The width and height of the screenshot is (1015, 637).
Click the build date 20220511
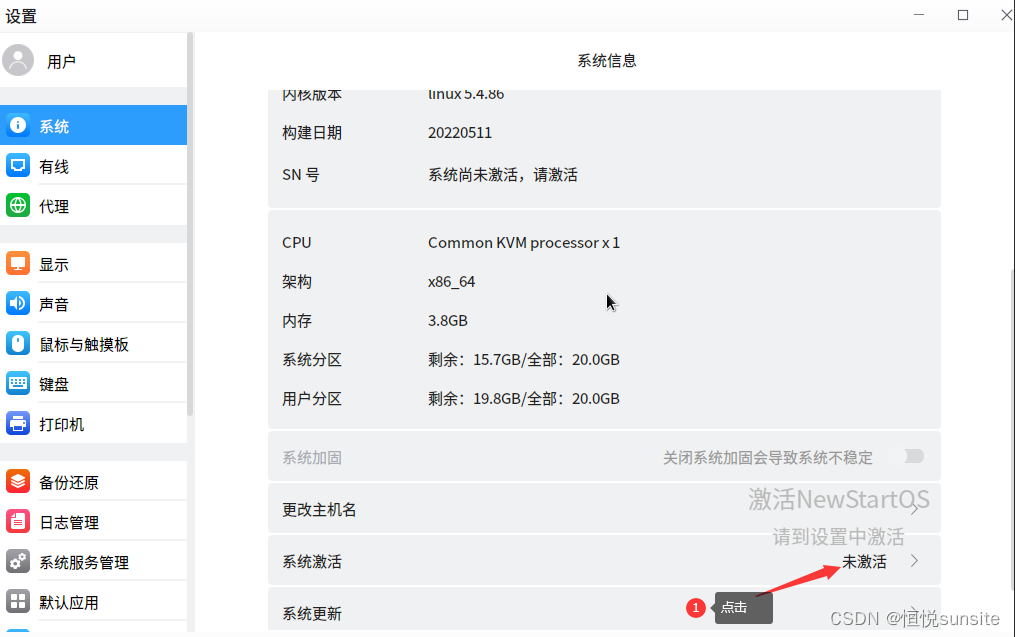460,133
